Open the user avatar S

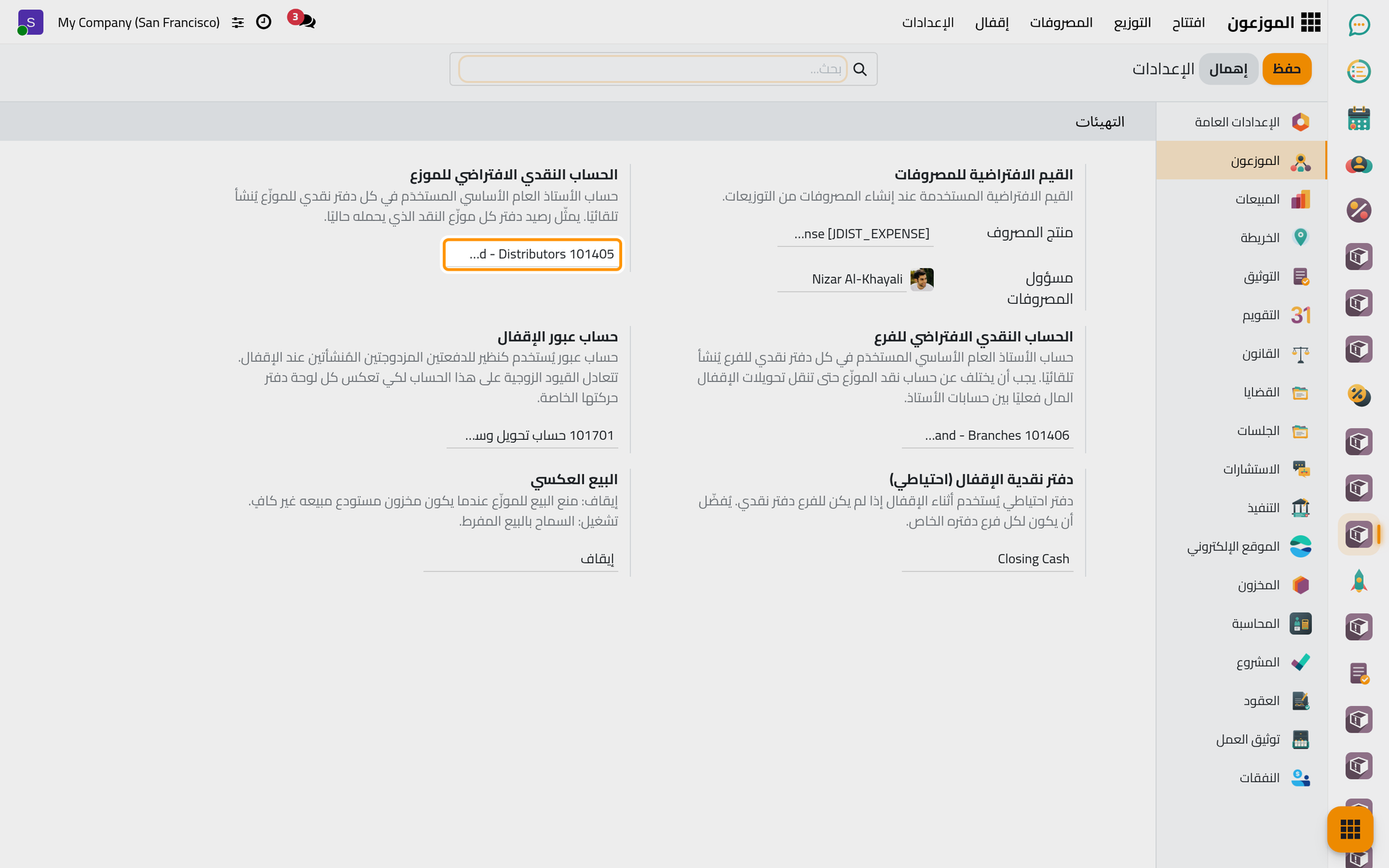[30, 22]
